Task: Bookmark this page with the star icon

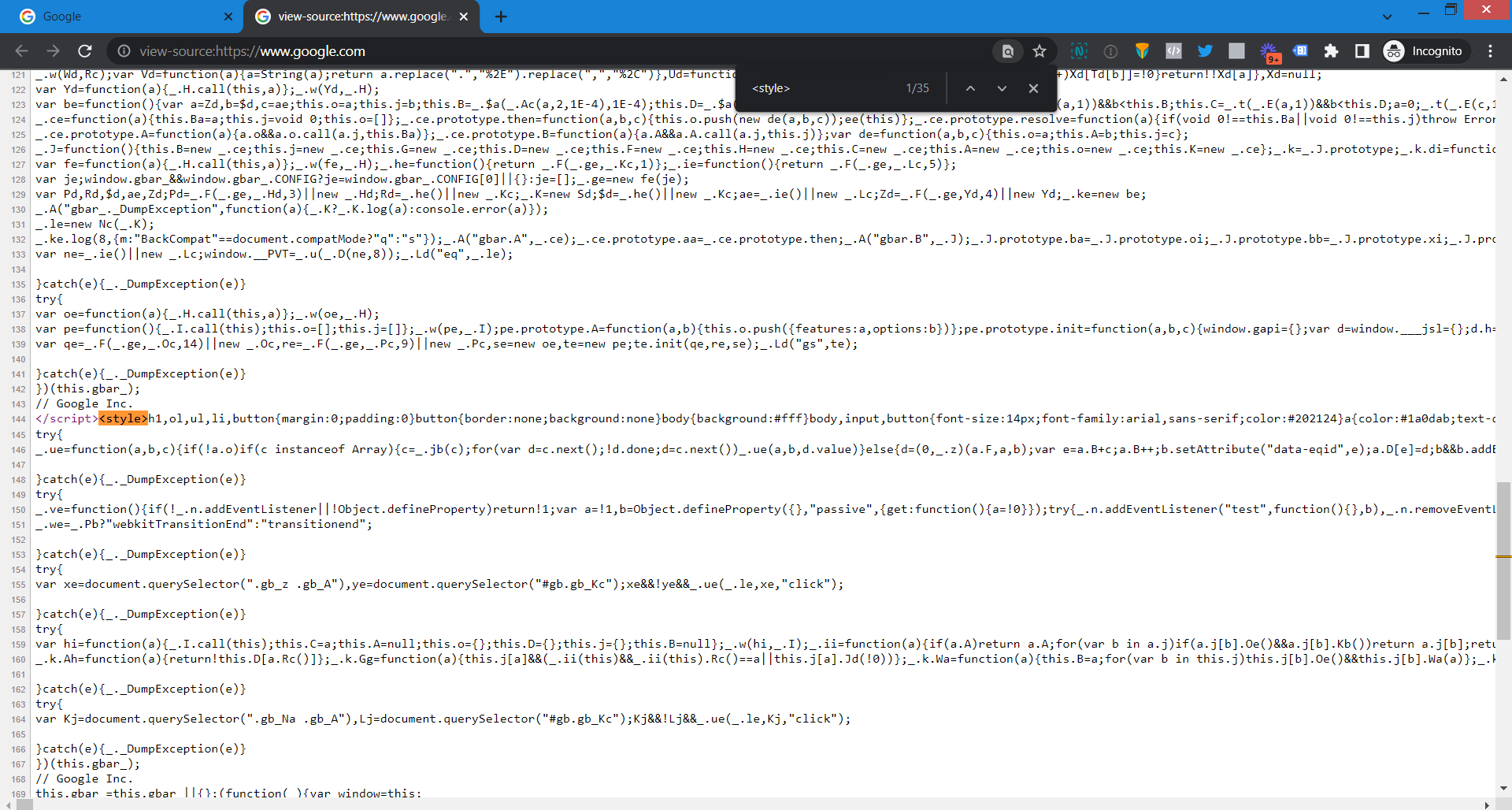Action: tap(1039, 51)
